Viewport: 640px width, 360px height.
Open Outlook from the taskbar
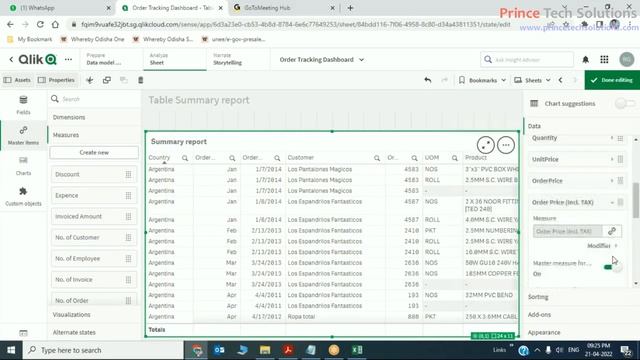pos(219,350)
